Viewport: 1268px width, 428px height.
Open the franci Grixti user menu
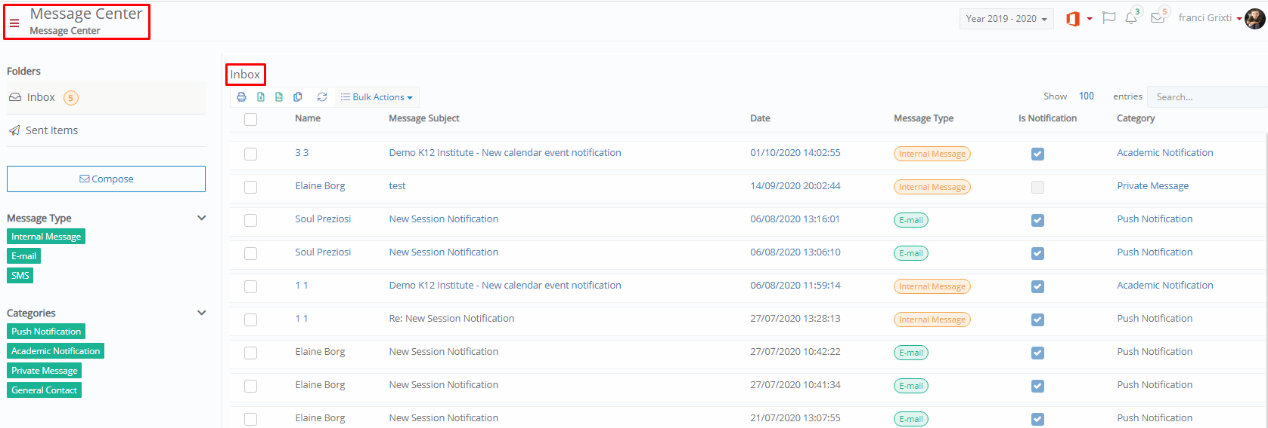(x=1210, y=18)
